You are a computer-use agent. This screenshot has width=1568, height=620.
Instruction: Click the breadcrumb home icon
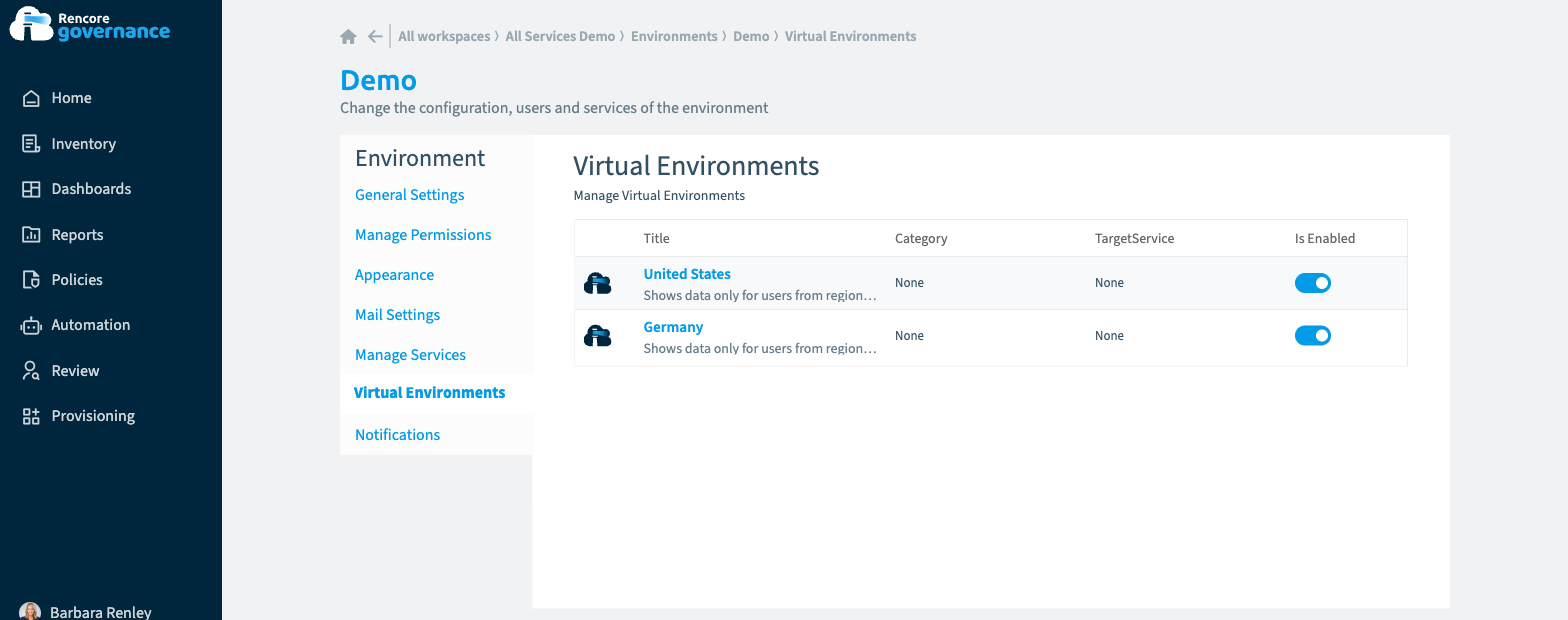(348, 37)
